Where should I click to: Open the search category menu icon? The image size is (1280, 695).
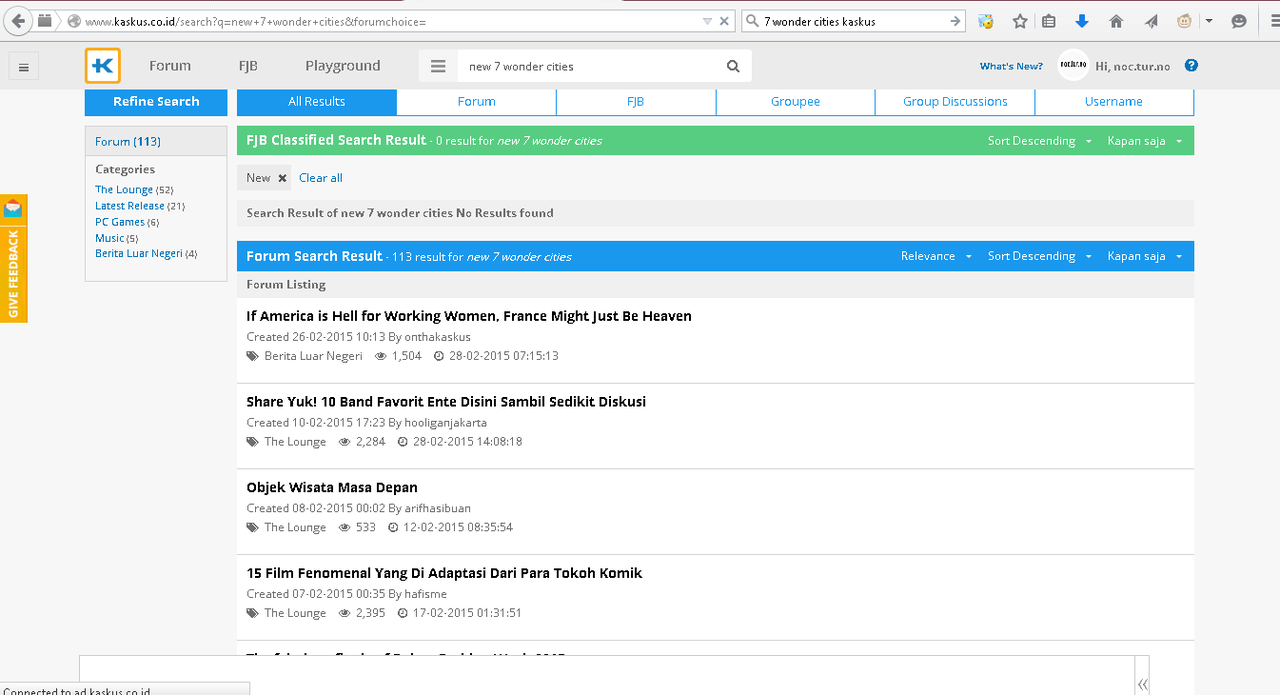pos(438,66)
